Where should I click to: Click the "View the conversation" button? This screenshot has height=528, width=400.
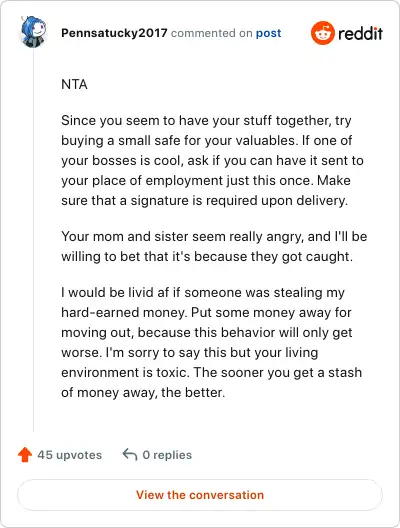[x=200, y=495]
